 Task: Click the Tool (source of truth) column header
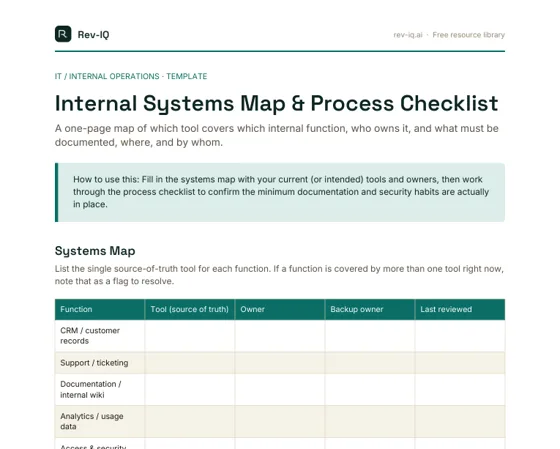pyautogui.click(x=190, y=309)
